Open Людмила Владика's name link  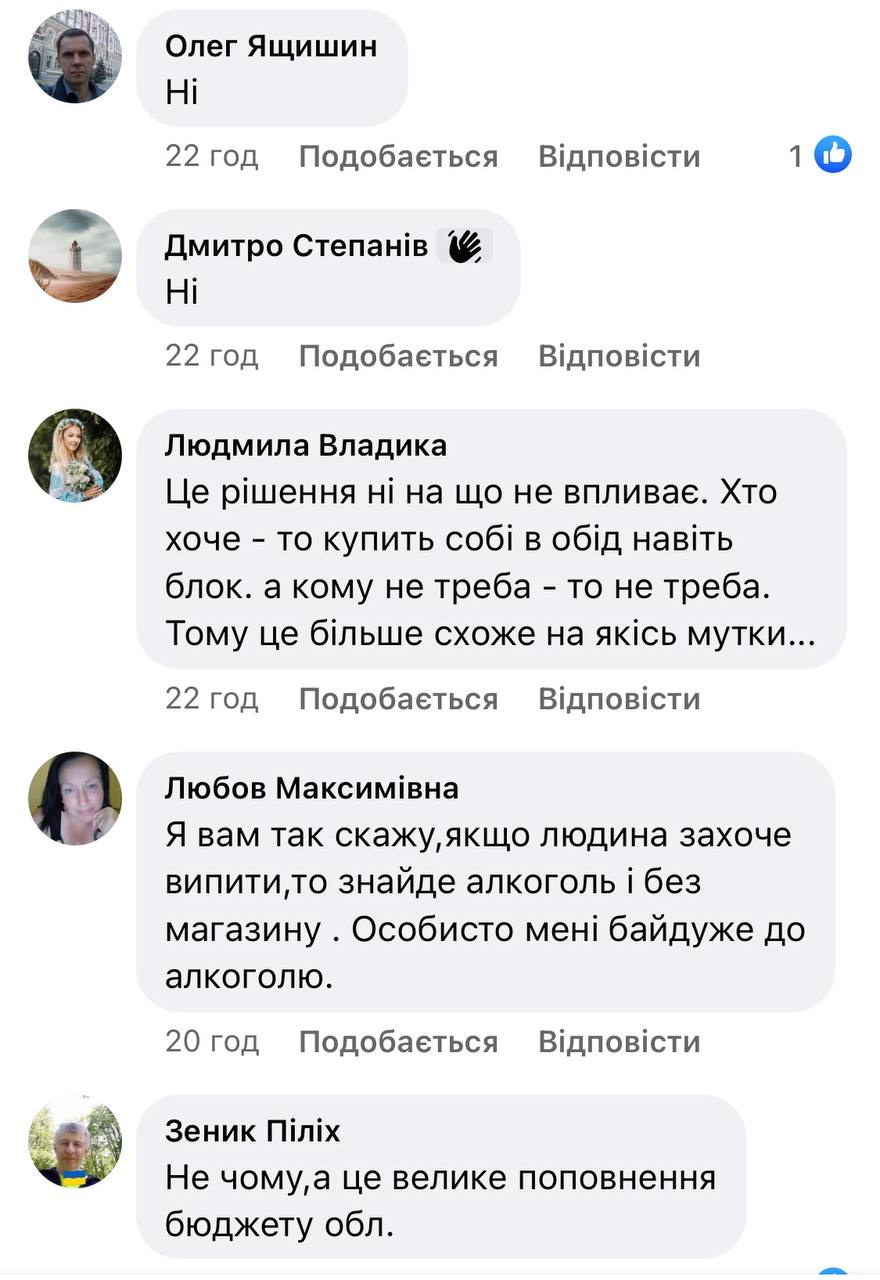tap(305, 446)
